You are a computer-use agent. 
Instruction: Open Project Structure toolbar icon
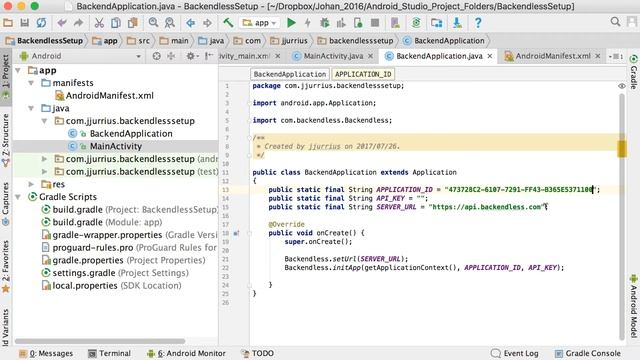click(x=437, y=23)
